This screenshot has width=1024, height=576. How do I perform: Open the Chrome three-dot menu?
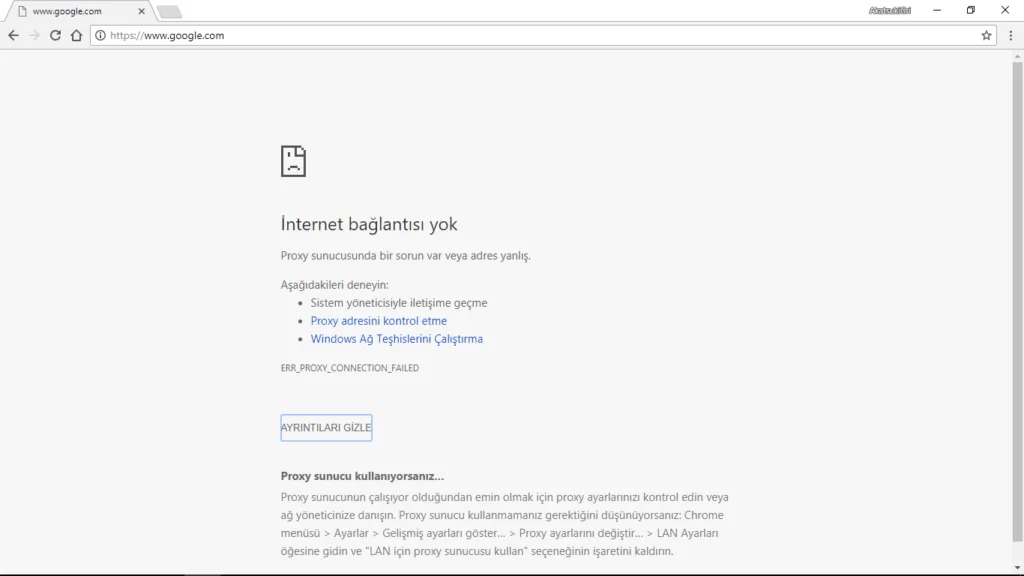1010,35
